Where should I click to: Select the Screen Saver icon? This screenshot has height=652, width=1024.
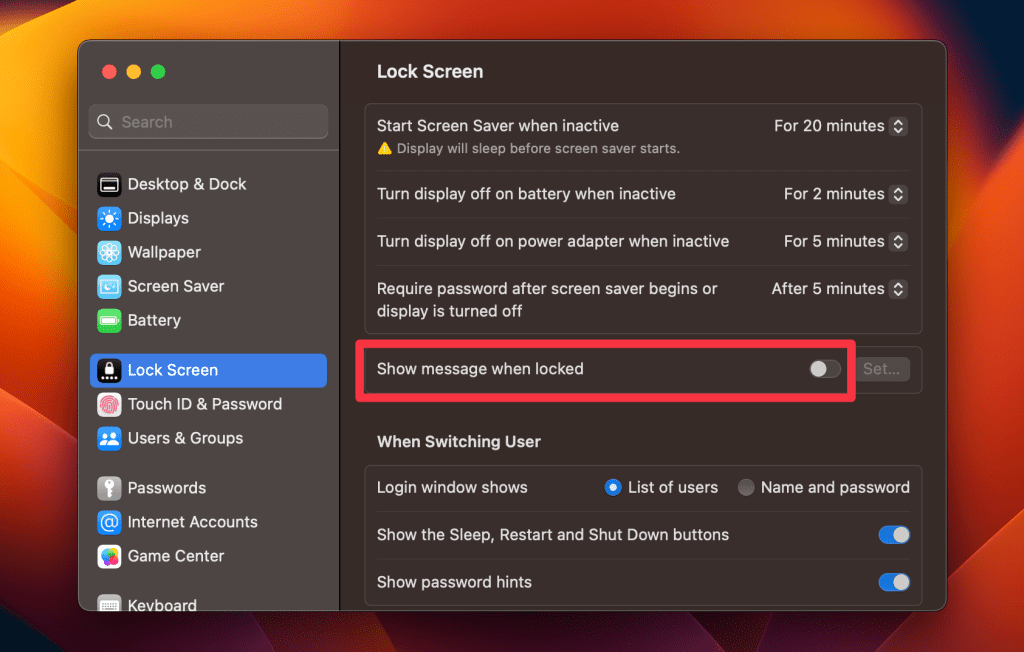(x=109, y=286)
